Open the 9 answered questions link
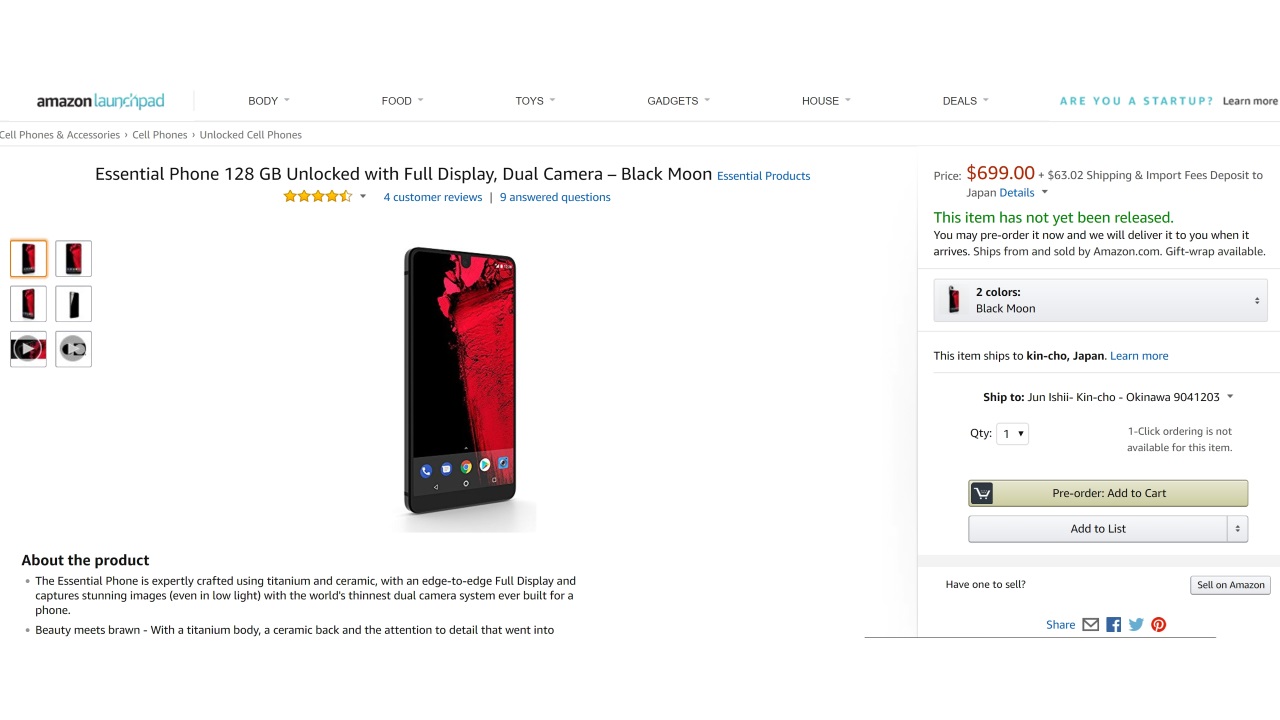This screenshot has height=720, width=1280. (555, 197)
